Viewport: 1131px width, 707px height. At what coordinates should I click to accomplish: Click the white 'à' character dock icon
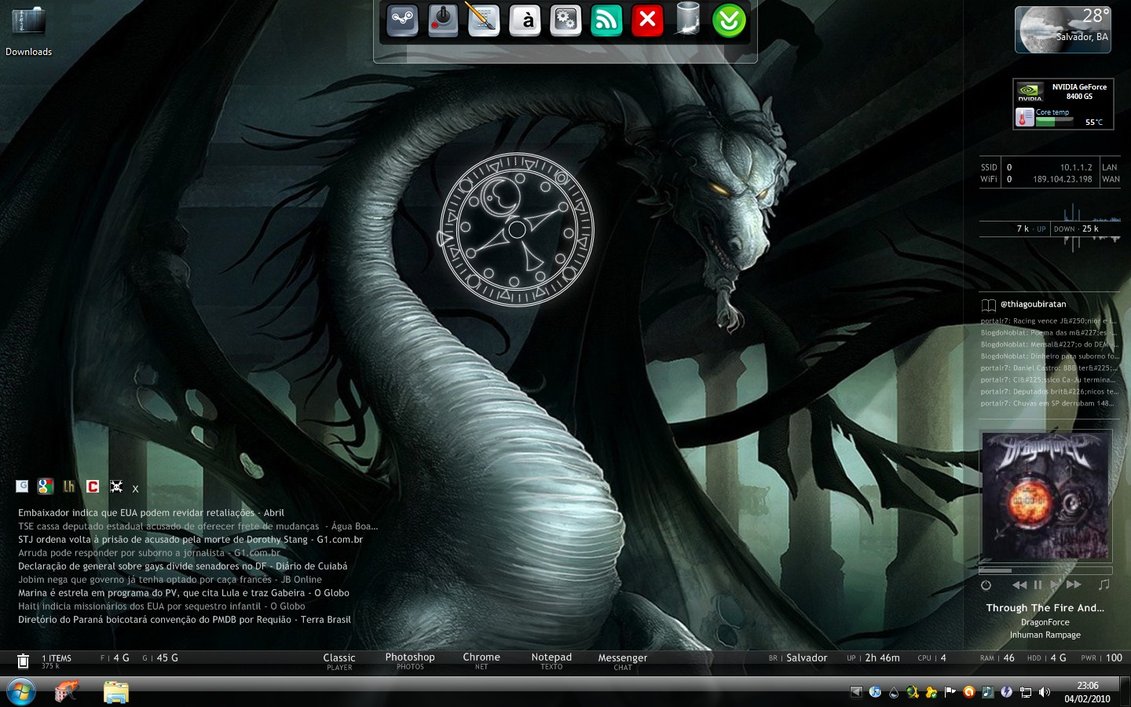[525, 20]
